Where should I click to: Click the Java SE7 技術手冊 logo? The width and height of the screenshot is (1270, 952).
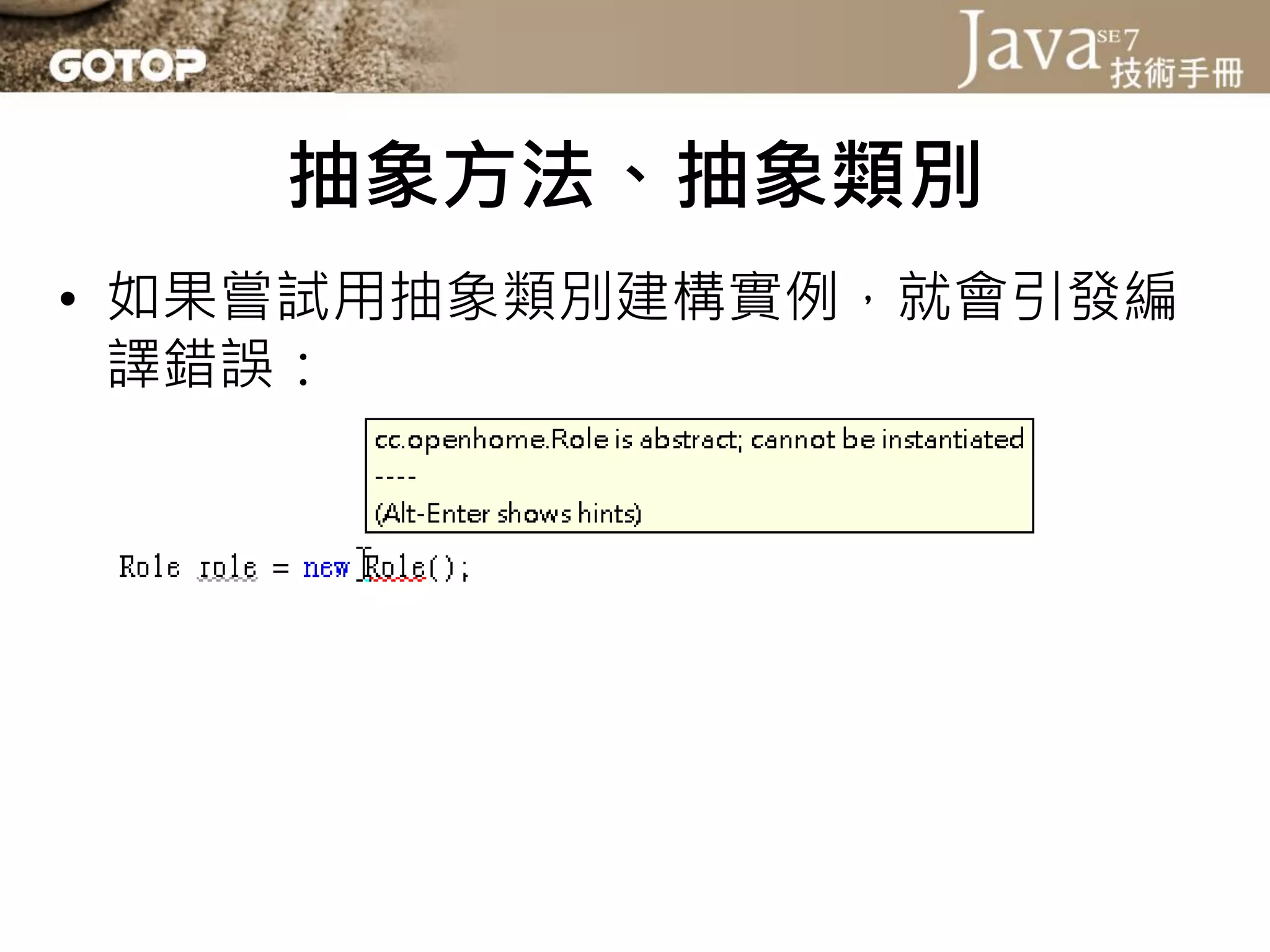click(x=1101, y=50)
